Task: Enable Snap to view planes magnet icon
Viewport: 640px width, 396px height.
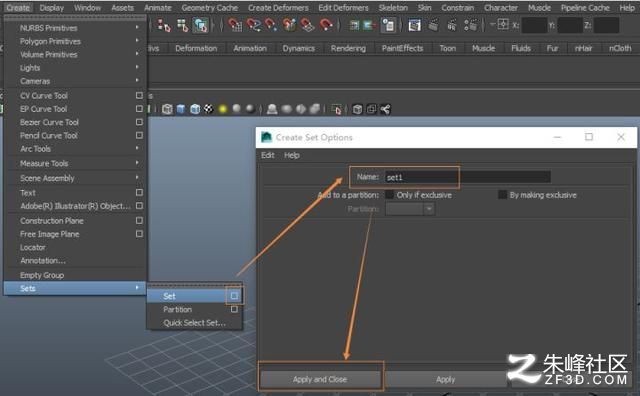Action: [x=307, y=25]
